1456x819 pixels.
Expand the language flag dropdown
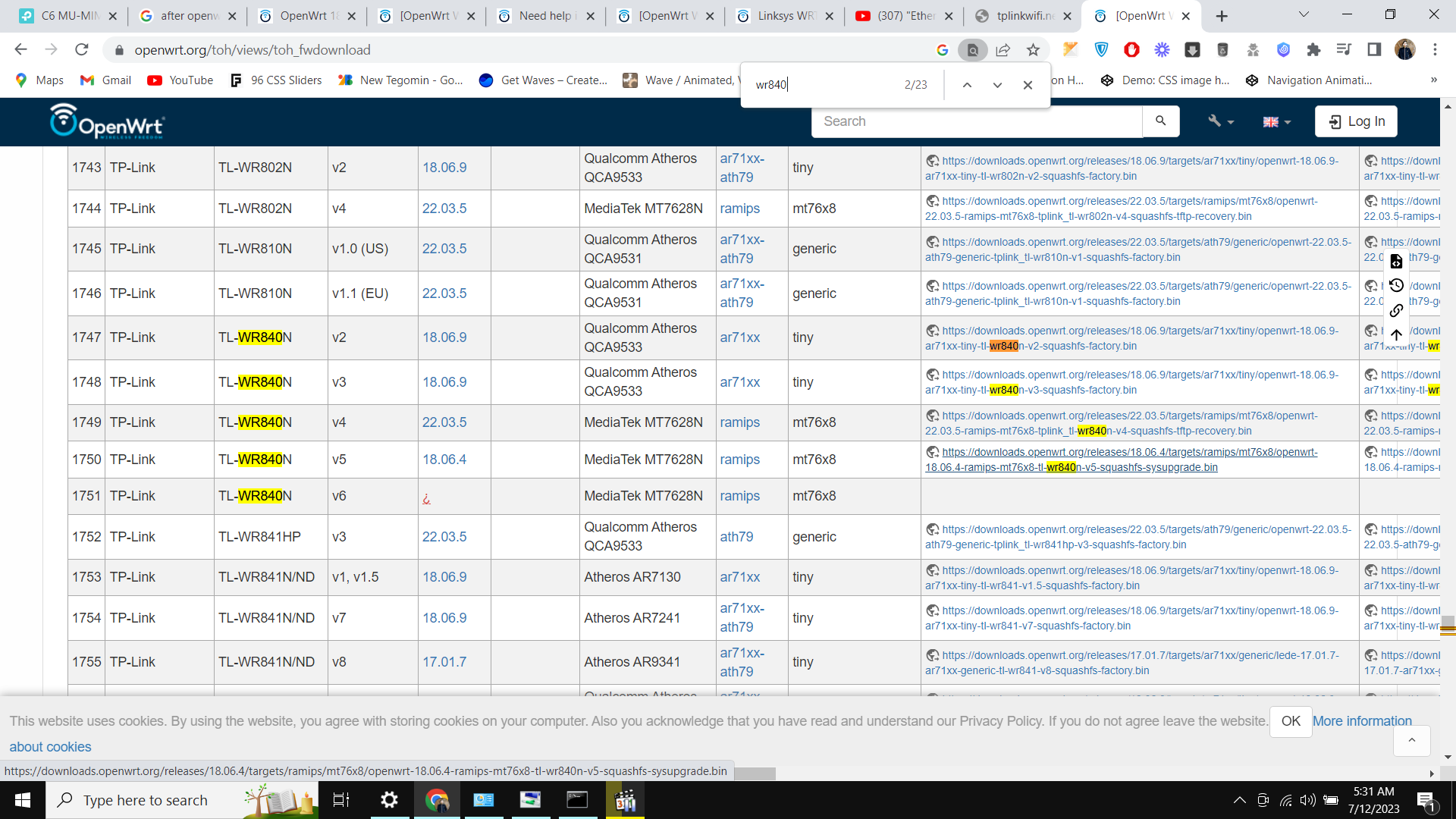[1276, 121]
